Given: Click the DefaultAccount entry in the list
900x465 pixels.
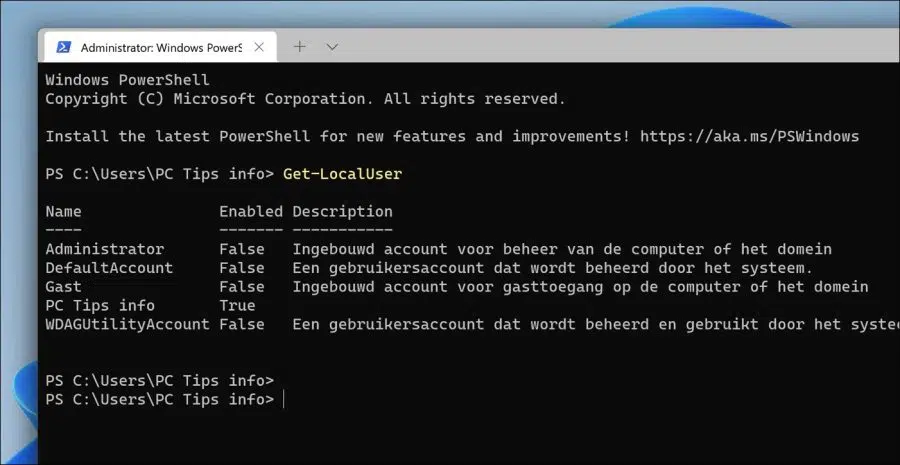Looking at the screenshot, I should [109, 268].
